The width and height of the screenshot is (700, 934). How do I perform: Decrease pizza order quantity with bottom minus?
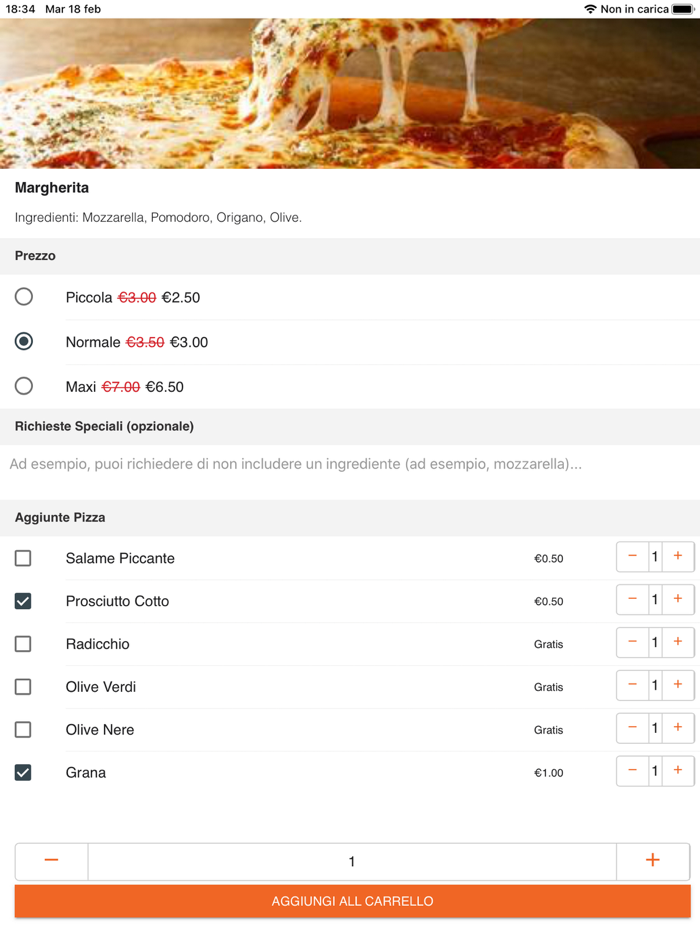point(51,861)
